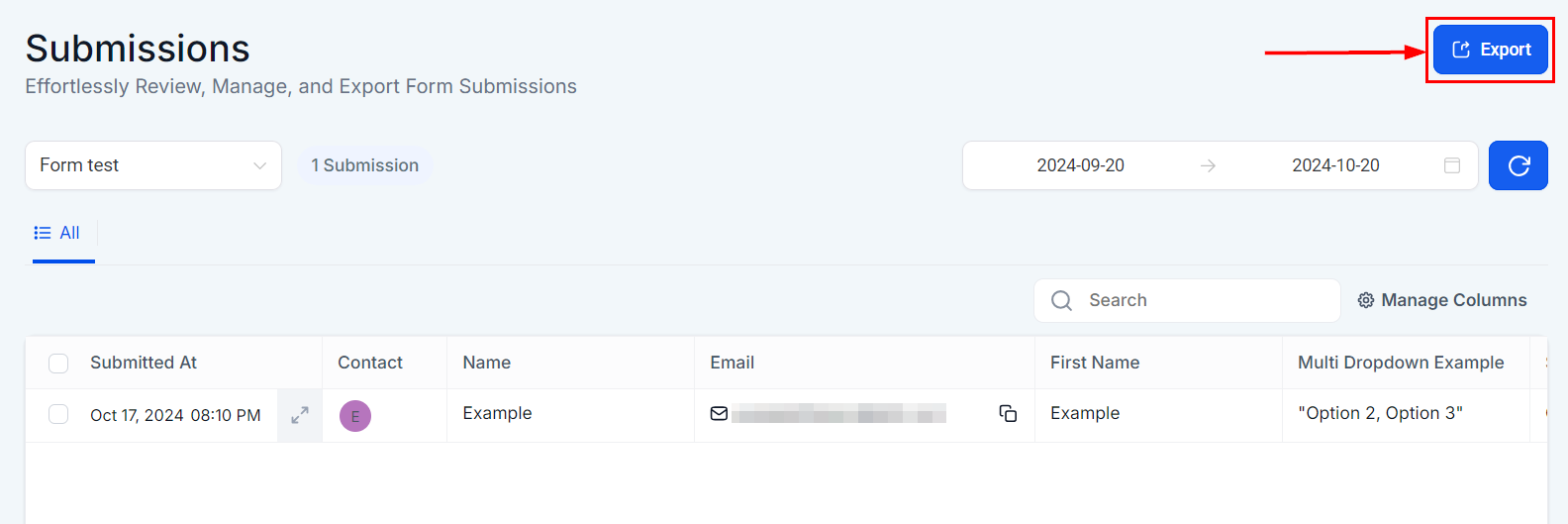The width and height of the screenshot is (1568, 524).
Task: Click the blue refresh icon button
Action: [x=1518, y=165]
